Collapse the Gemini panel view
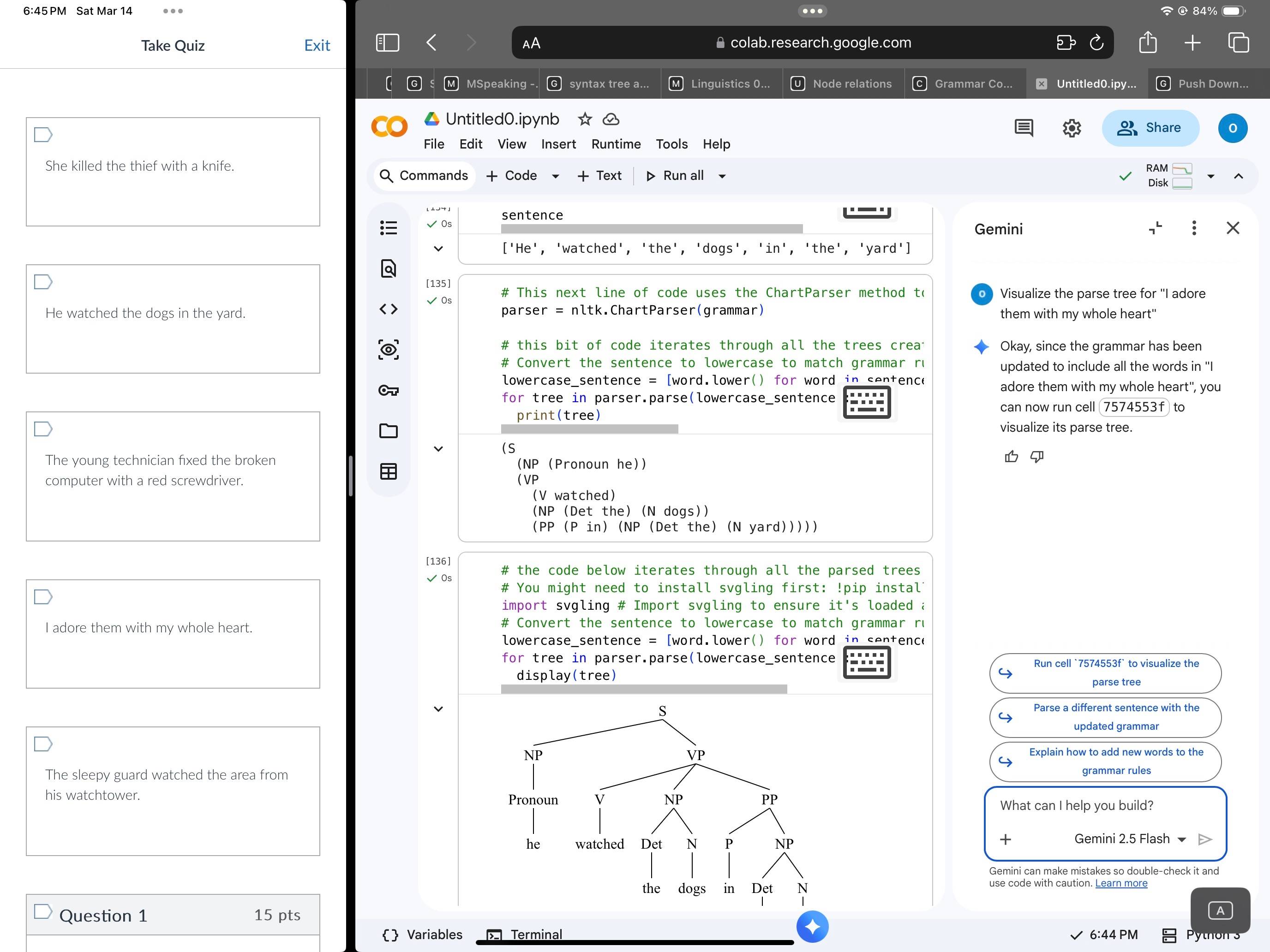The width and height of the screenshot is (1270, 952). pyautogui.click(x=1156, y=228)
